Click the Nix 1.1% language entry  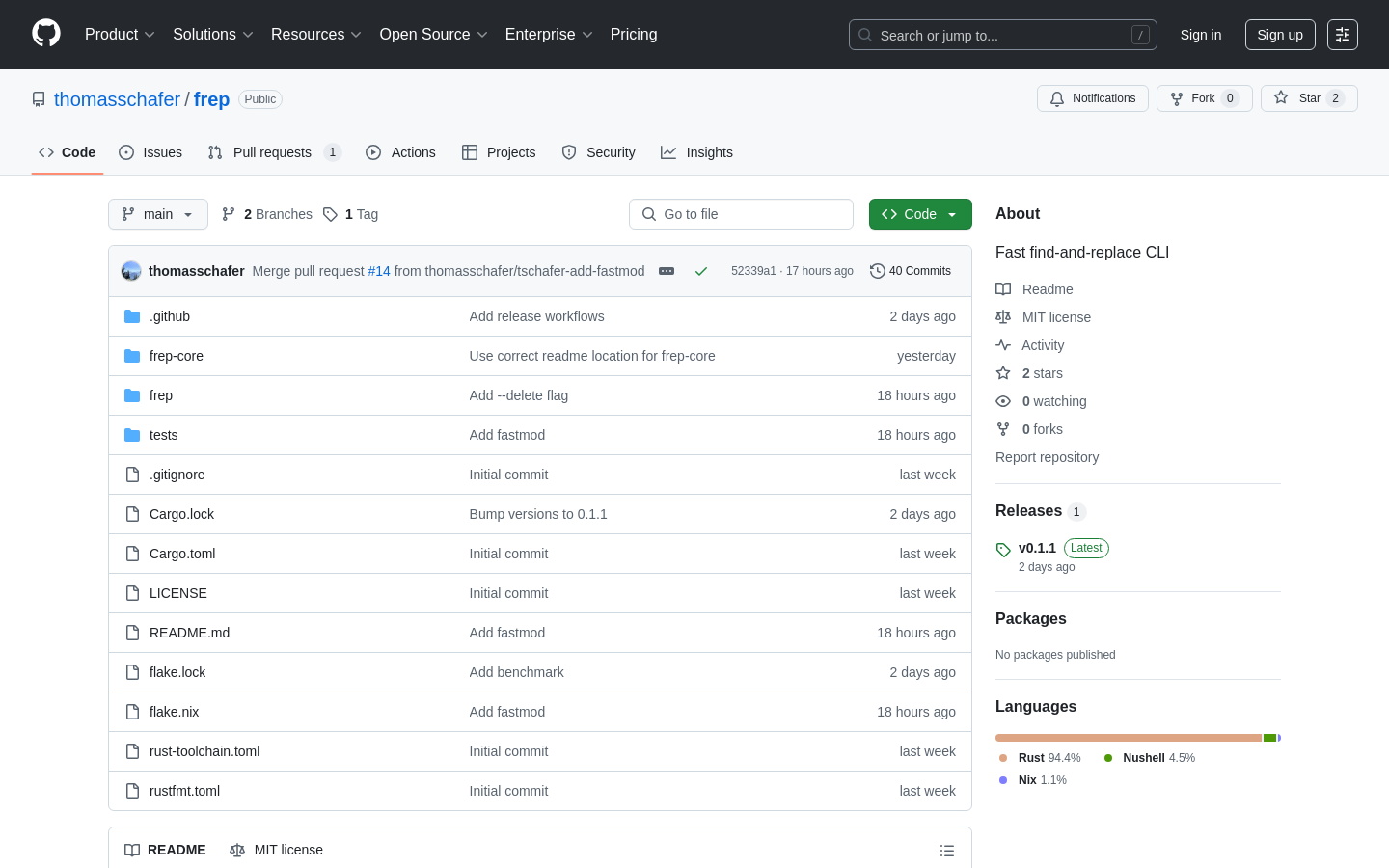(x=1033, y=780)
